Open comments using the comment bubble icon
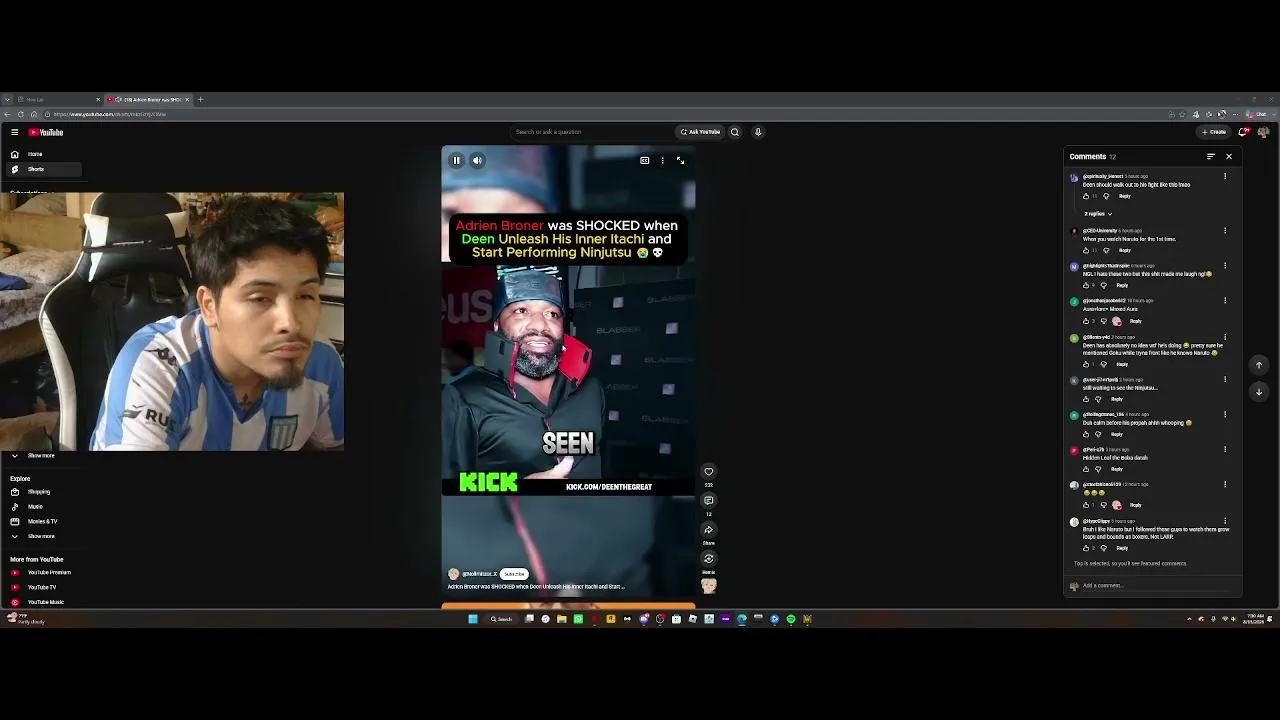Screen dimensions: 1280x720 [x=709, y=501]
